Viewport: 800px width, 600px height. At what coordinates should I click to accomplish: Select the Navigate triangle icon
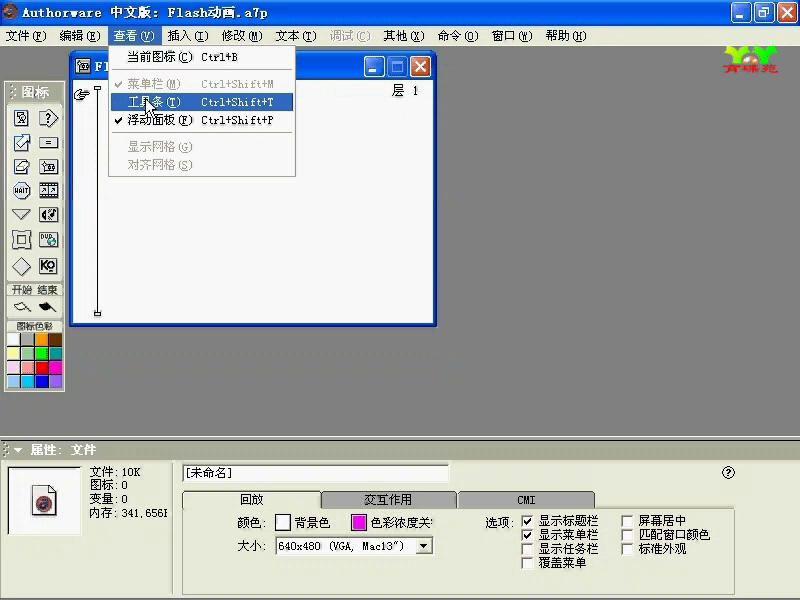[x=21, y=214]
